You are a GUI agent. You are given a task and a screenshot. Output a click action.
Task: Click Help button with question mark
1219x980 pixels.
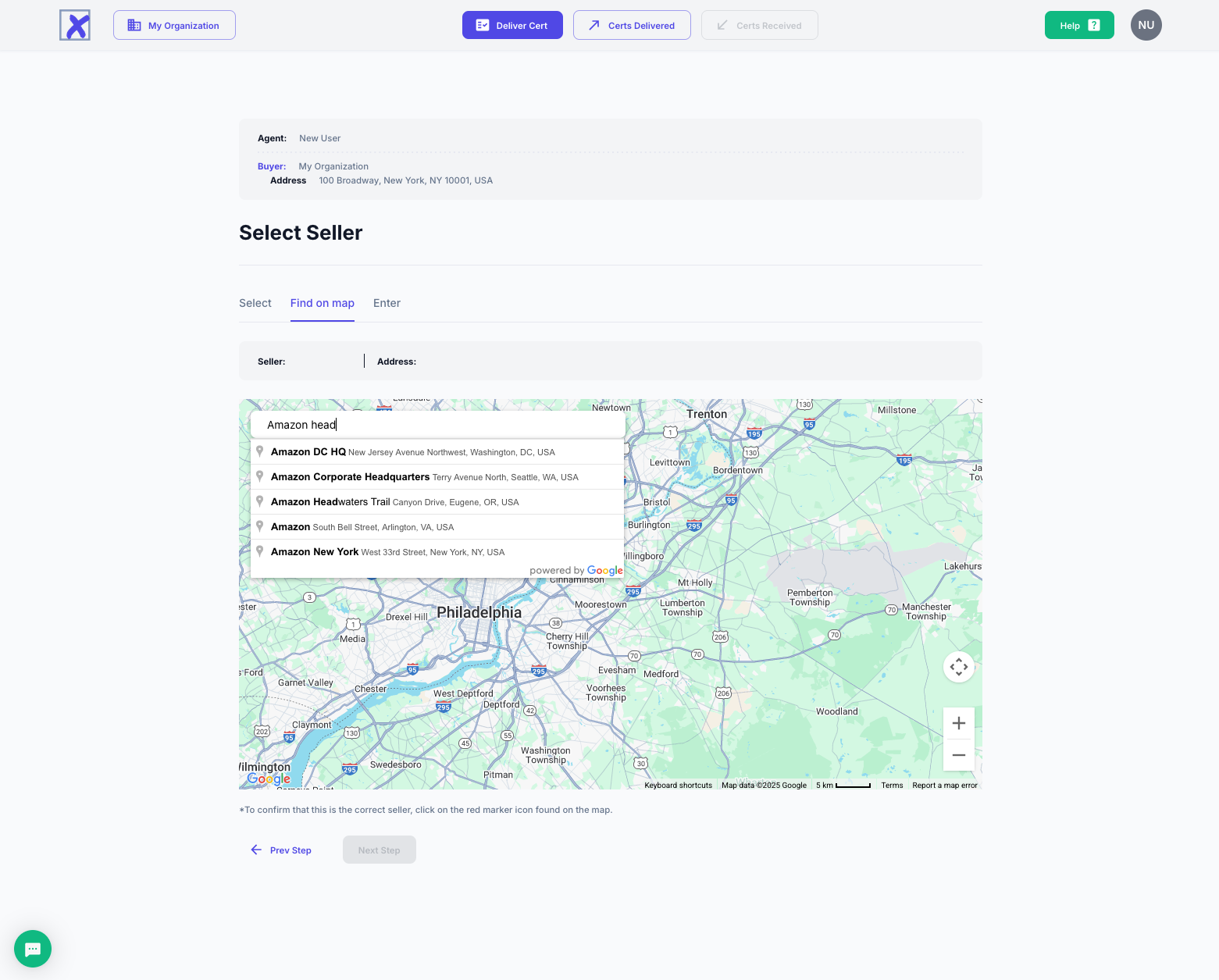click(1078, 25)
